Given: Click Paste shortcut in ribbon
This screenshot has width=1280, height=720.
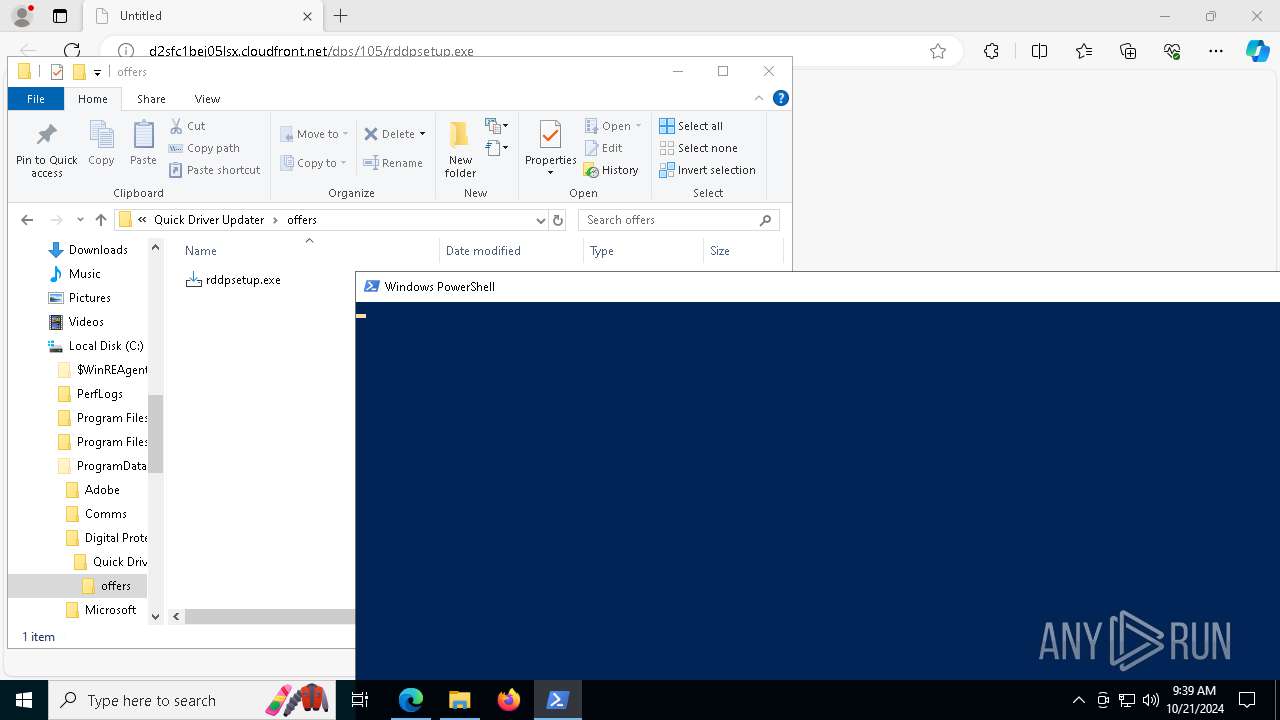Looking at the screenshot, I should tap(214, 170).
